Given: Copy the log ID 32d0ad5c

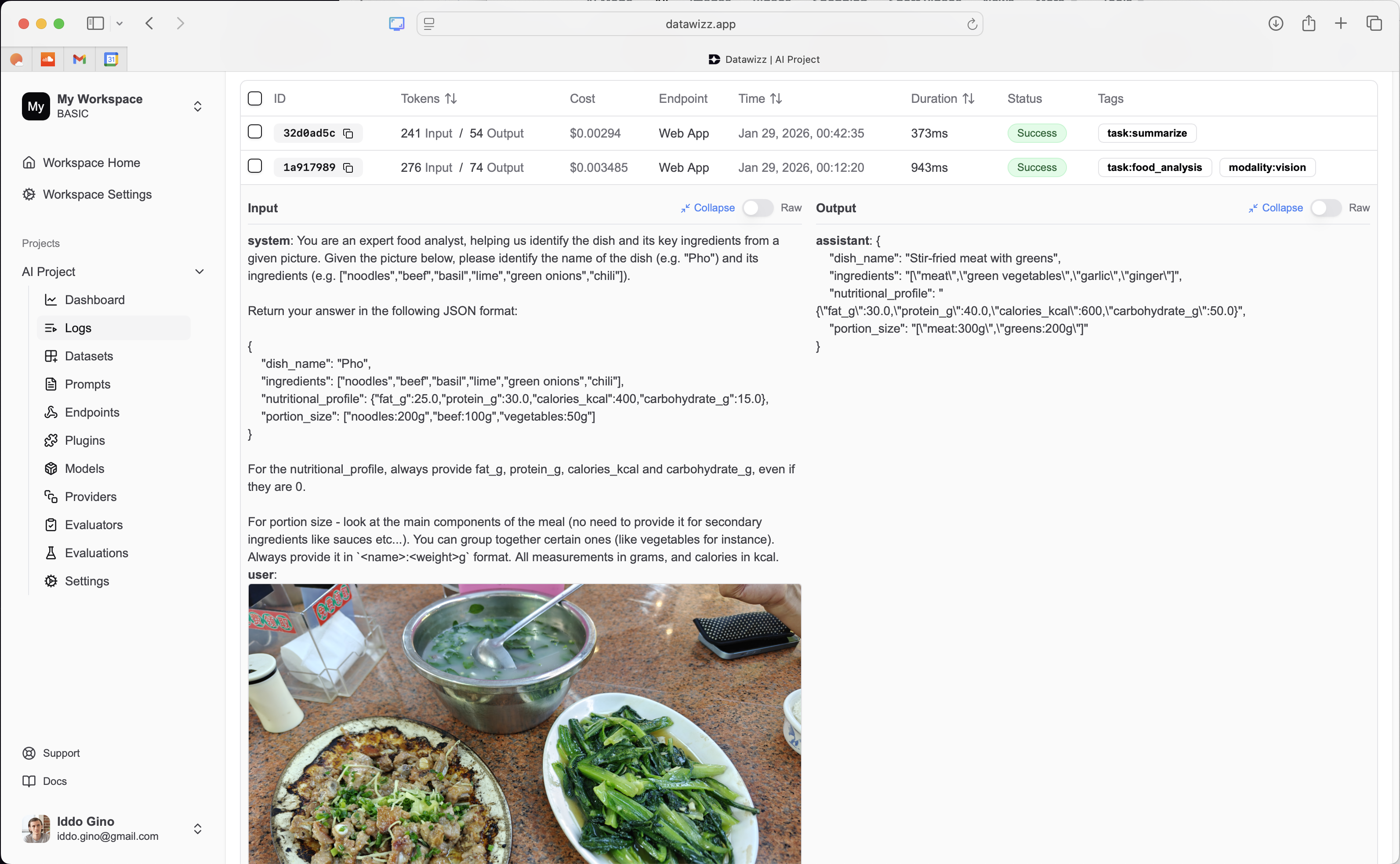Looking at the screenshot, I should click(x=348, y=133).
